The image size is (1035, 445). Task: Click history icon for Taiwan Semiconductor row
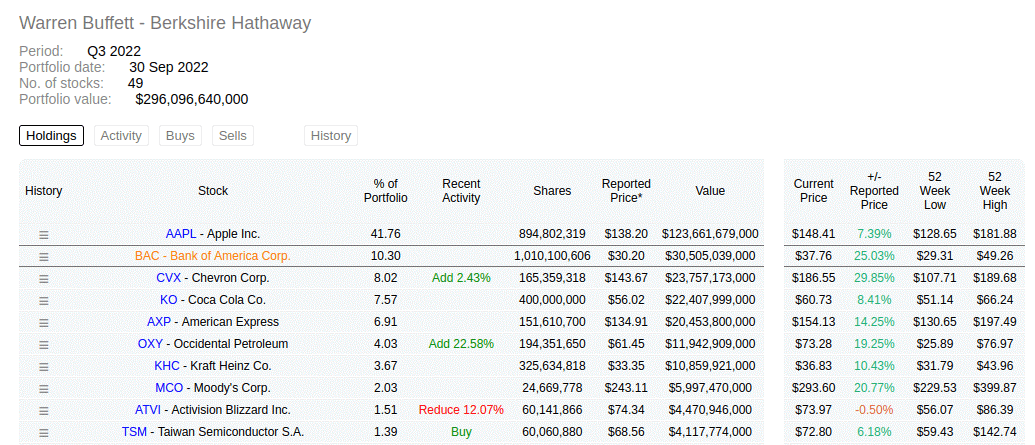pyautogui.click(x=44, y=432)
